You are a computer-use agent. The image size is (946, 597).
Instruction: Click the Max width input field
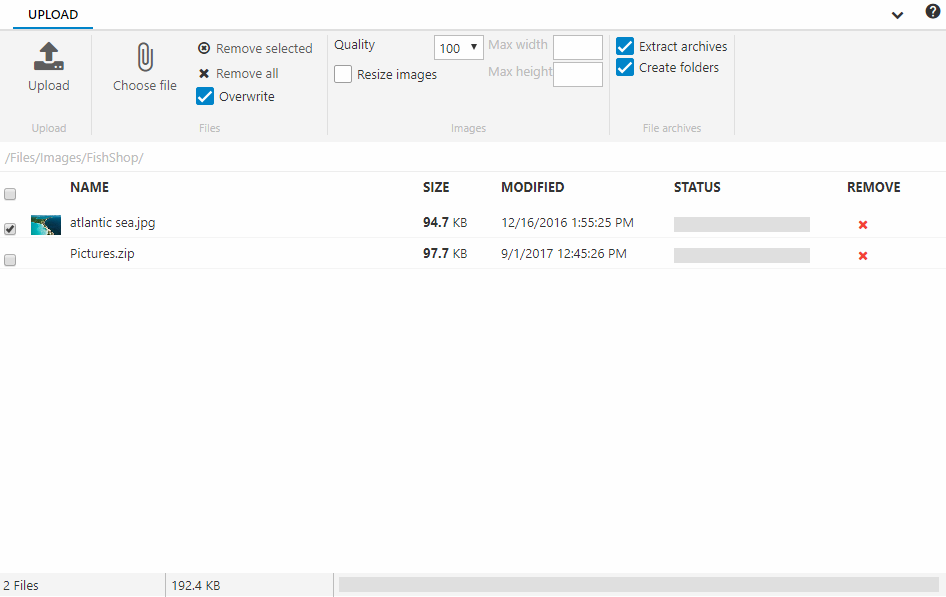(577, 47)
